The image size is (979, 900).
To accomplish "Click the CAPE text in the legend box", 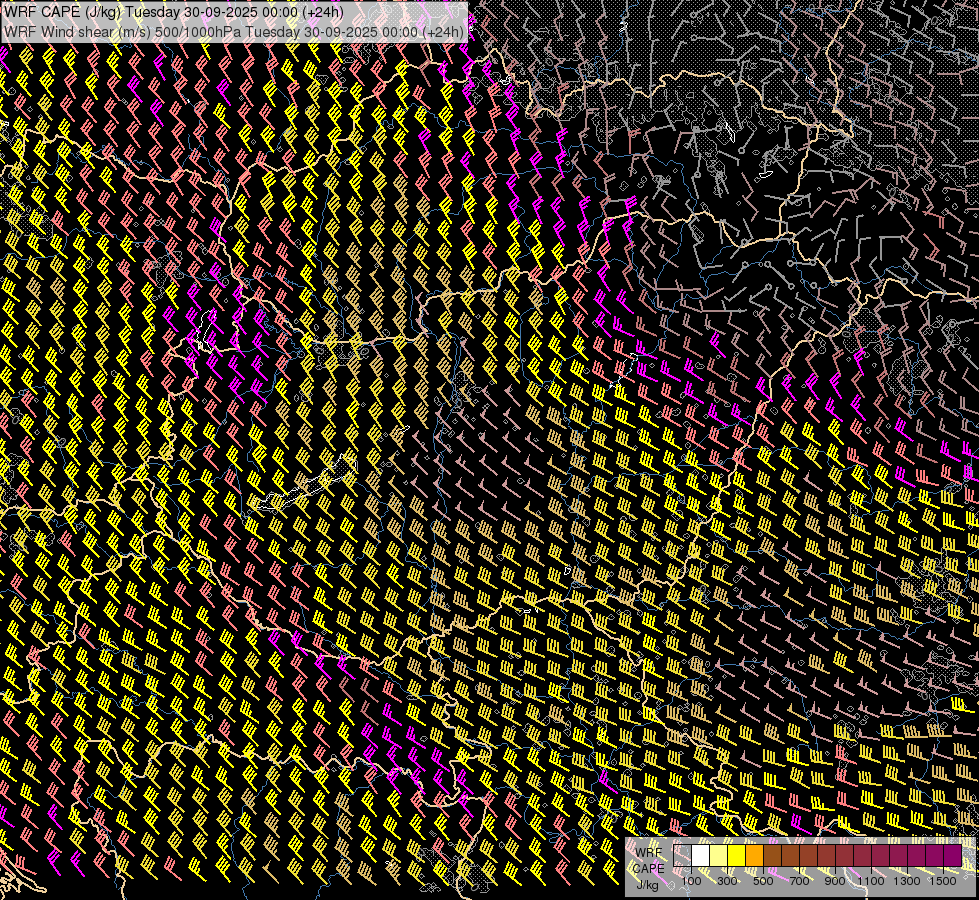I will pyautogui.click(x=649, y=868).
